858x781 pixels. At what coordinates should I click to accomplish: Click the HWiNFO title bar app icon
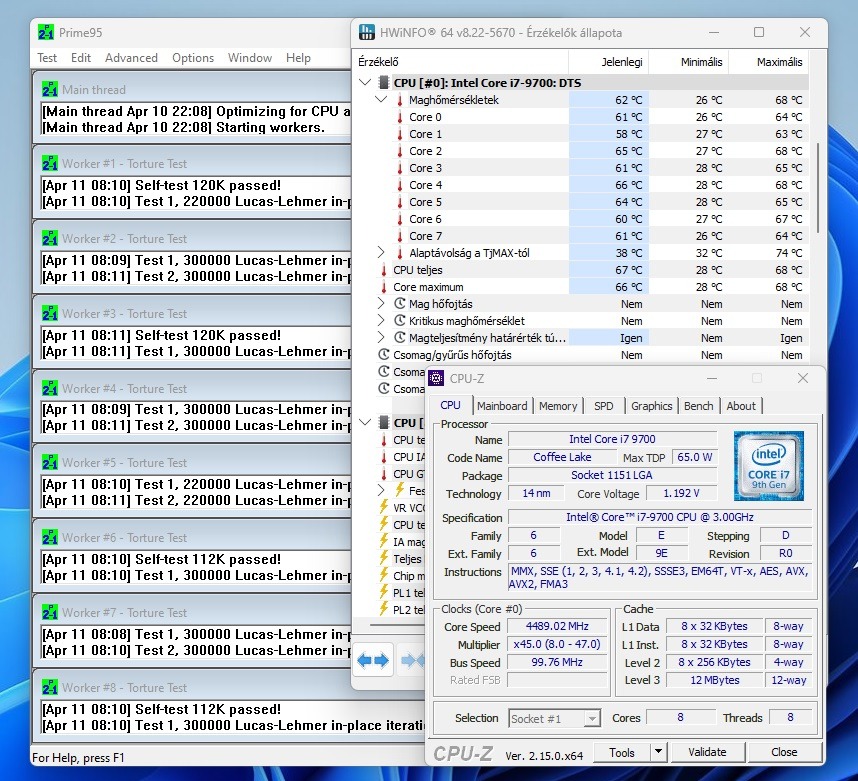pyautogui.click(x=367, y=32)
